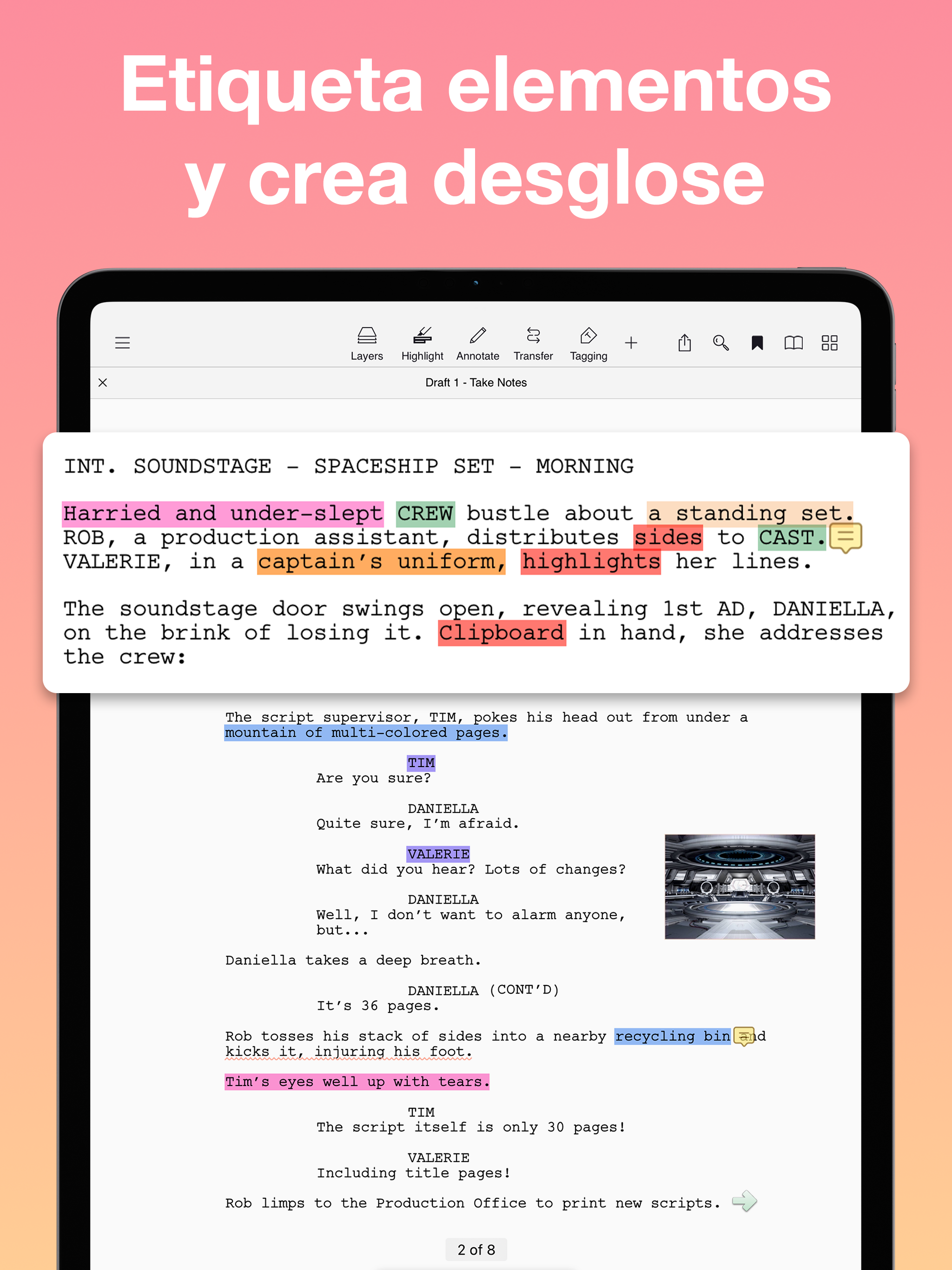Tap the green CREW tag highlight

click(x=425, y=513)
